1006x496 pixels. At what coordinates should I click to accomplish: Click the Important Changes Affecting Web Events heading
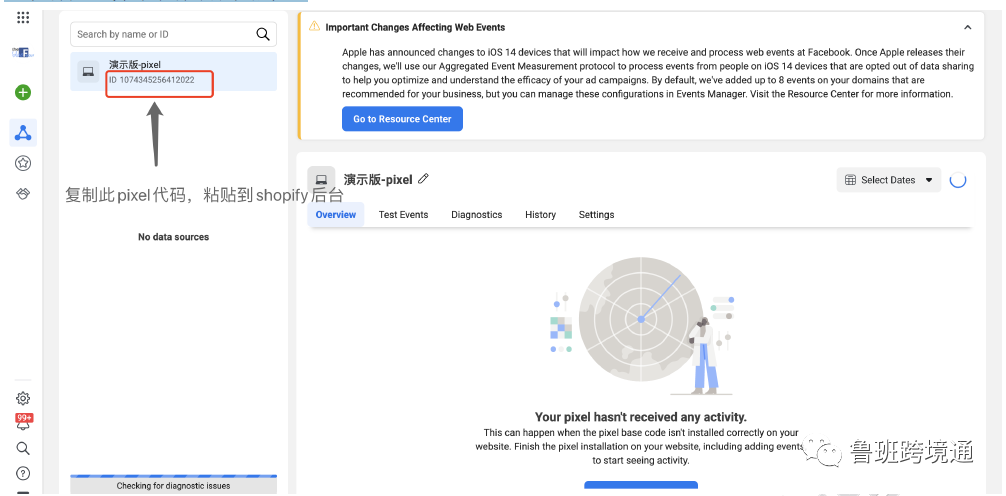pyautogui.click(x=415, y=27)
